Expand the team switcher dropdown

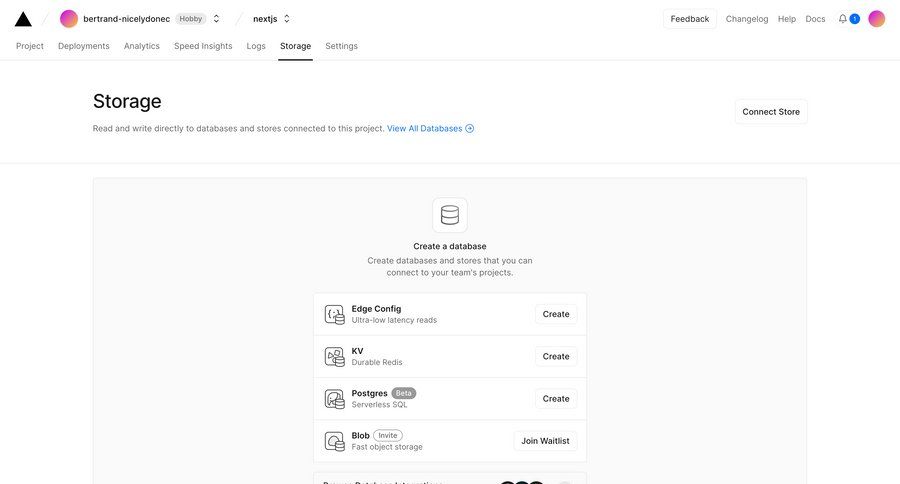[216, 19]
